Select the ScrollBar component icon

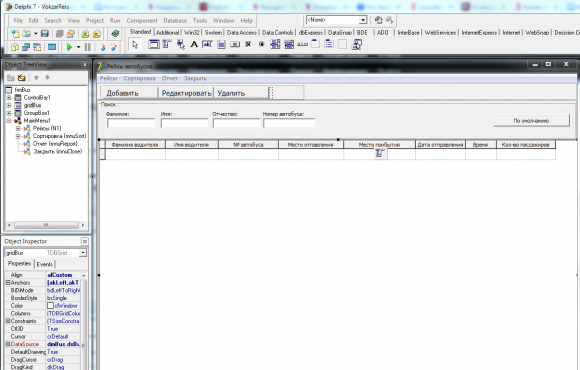tap(302, 45)
